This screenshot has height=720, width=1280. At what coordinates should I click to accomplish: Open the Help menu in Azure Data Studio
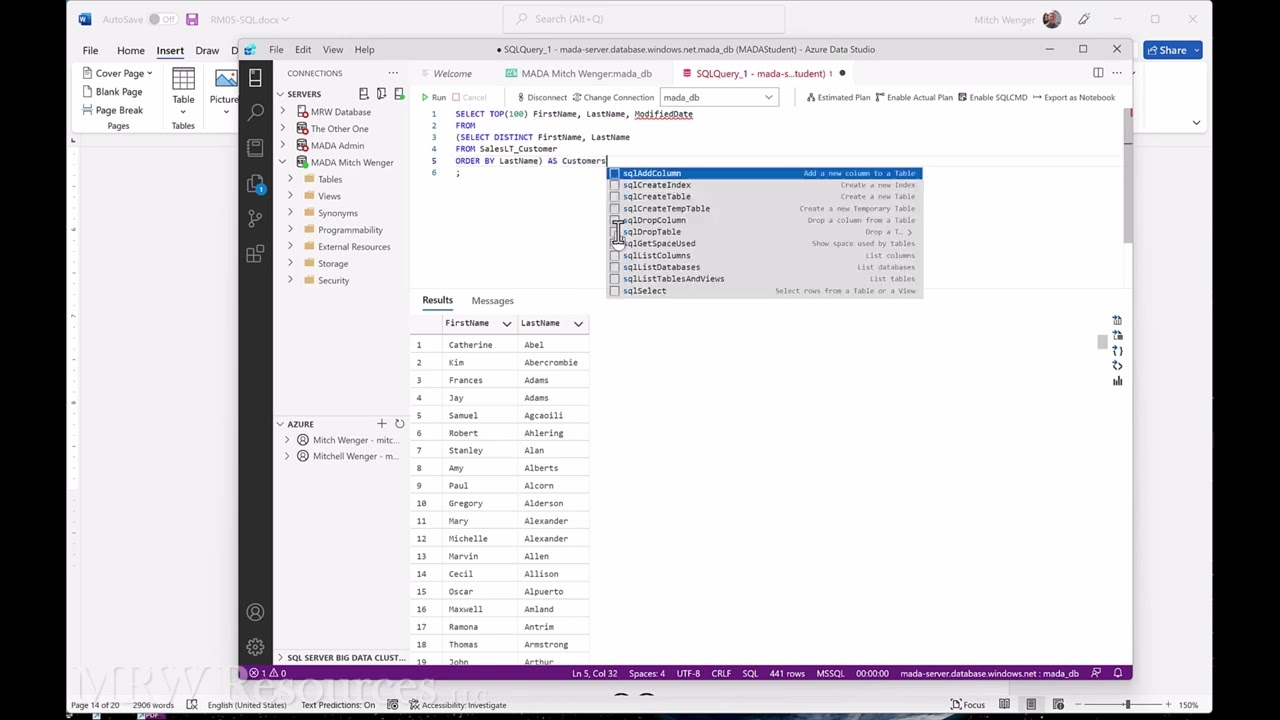tap(364, 49)
